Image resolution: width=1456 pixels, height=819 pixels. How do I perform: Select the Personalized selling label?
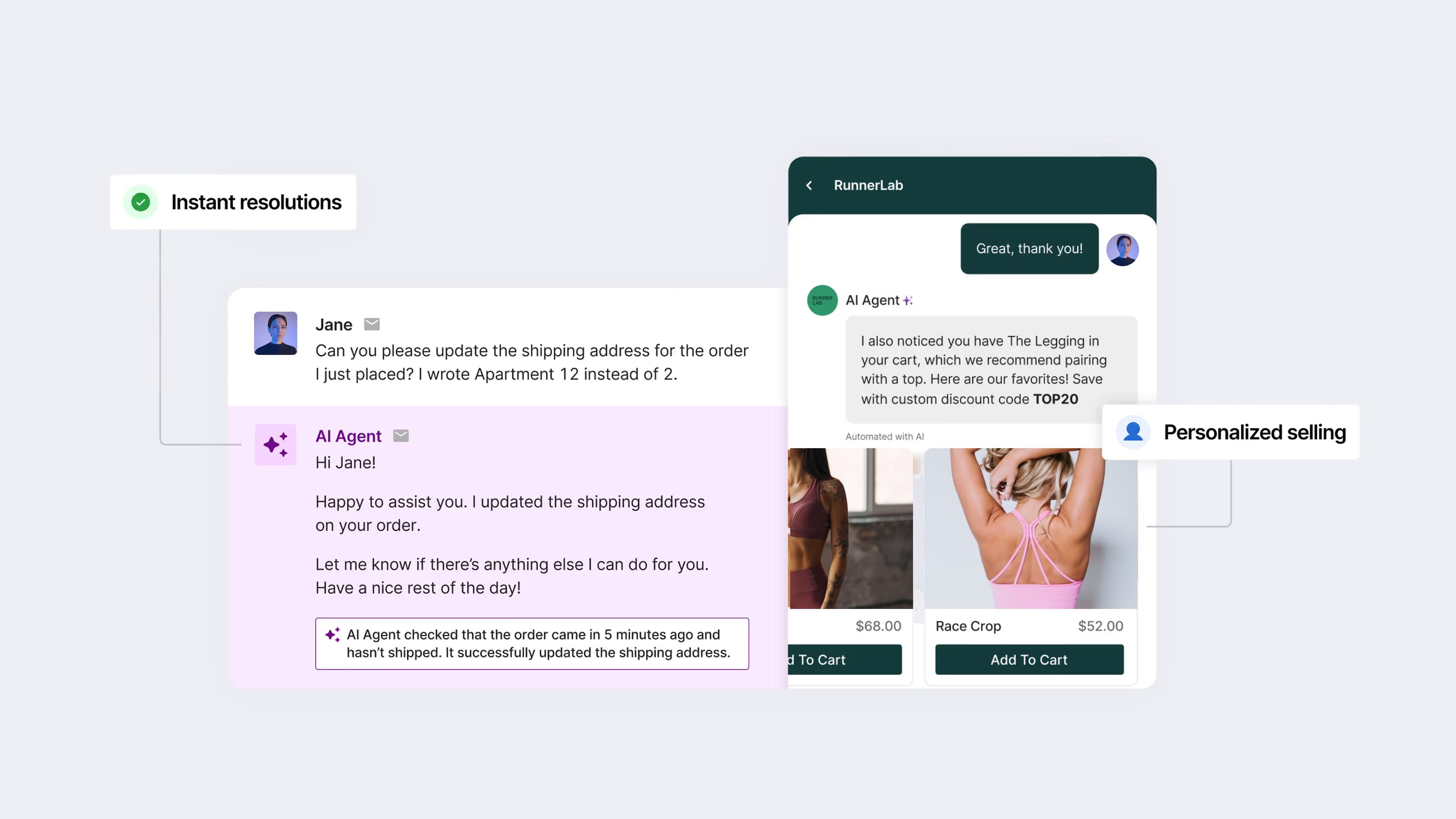pyautogui.click(x=1254, y=432)
